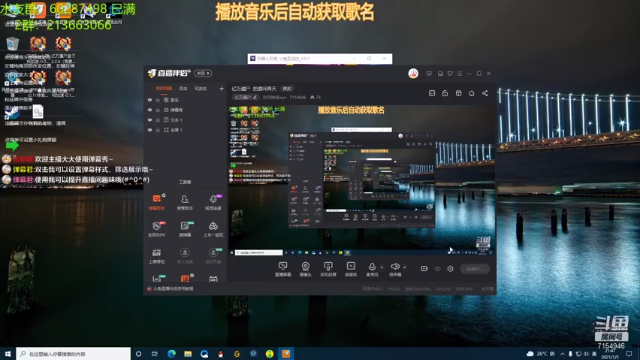Add 摄像头 camera source

[x=305, y=269]
